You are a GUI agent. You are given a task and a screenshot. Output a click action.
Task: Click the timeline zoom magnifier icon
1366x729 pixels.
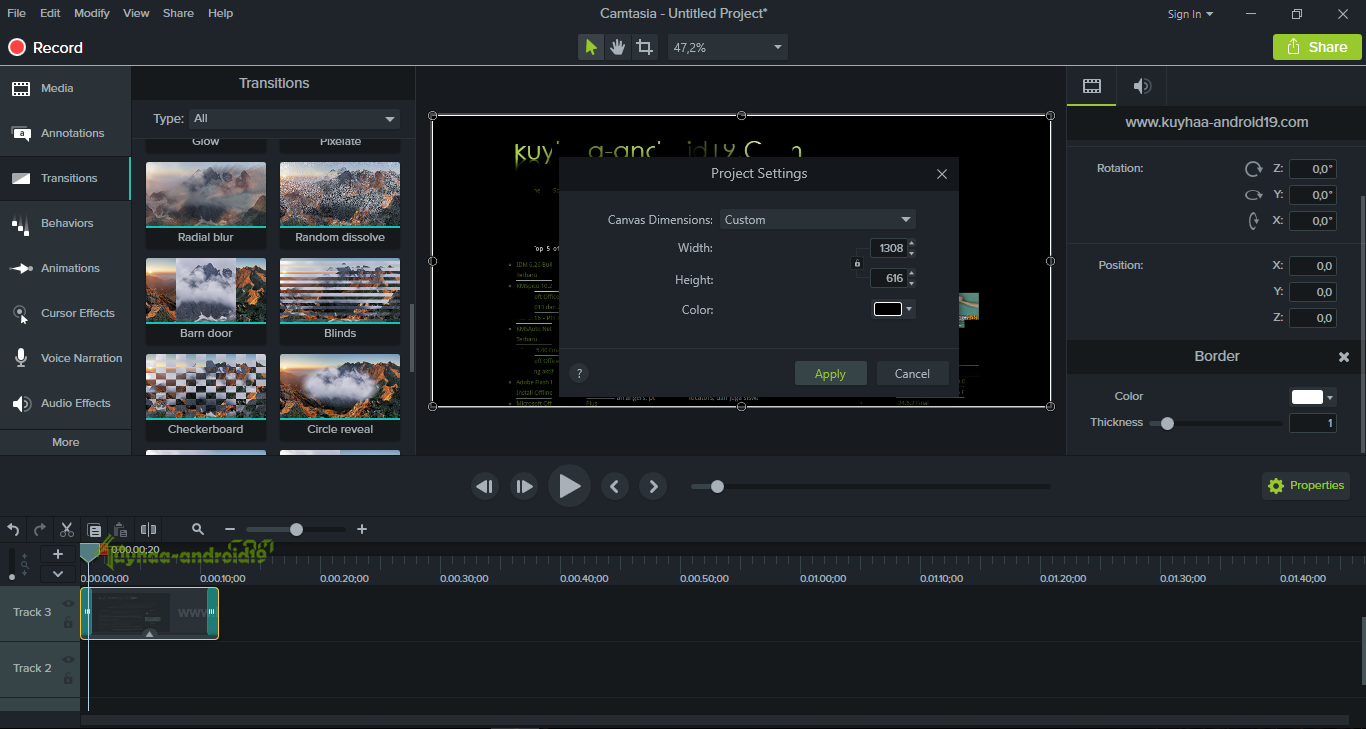[198, 530]
